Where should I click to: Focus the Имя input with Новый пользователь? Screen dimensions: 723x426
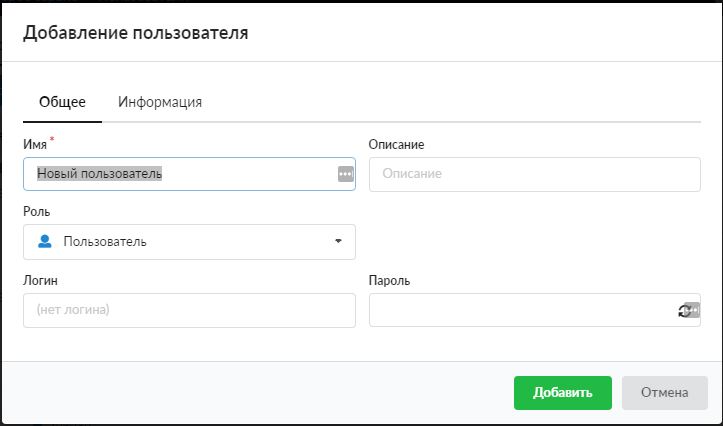pyautogui.click(x=180, y=174)
